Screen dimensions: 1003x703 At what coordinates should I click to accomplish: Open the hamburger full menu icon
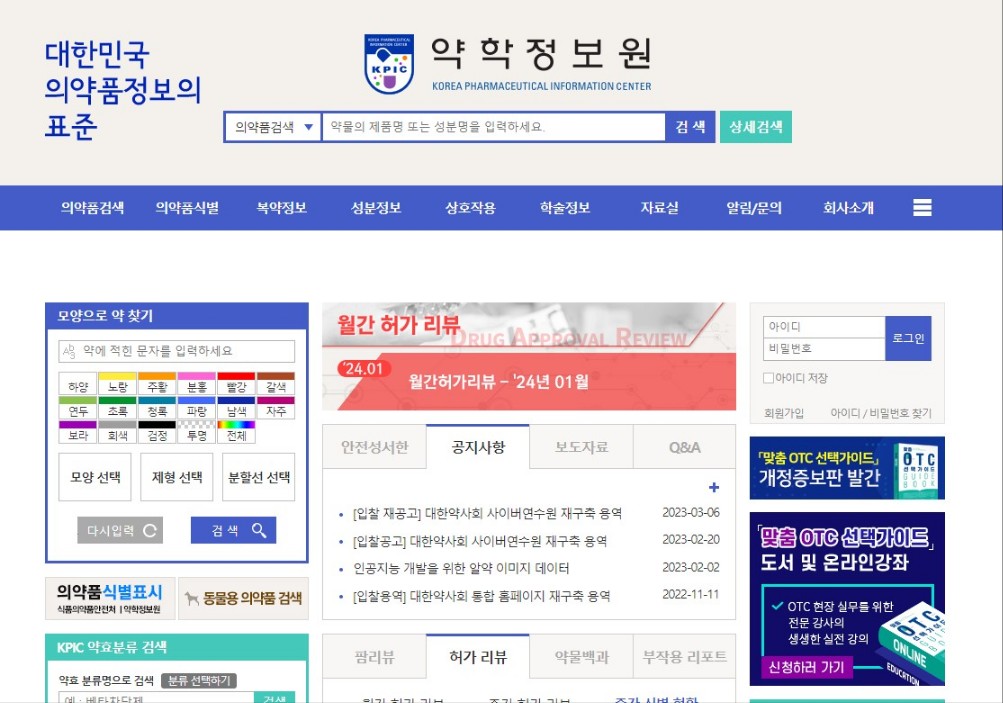pos(922,207)
